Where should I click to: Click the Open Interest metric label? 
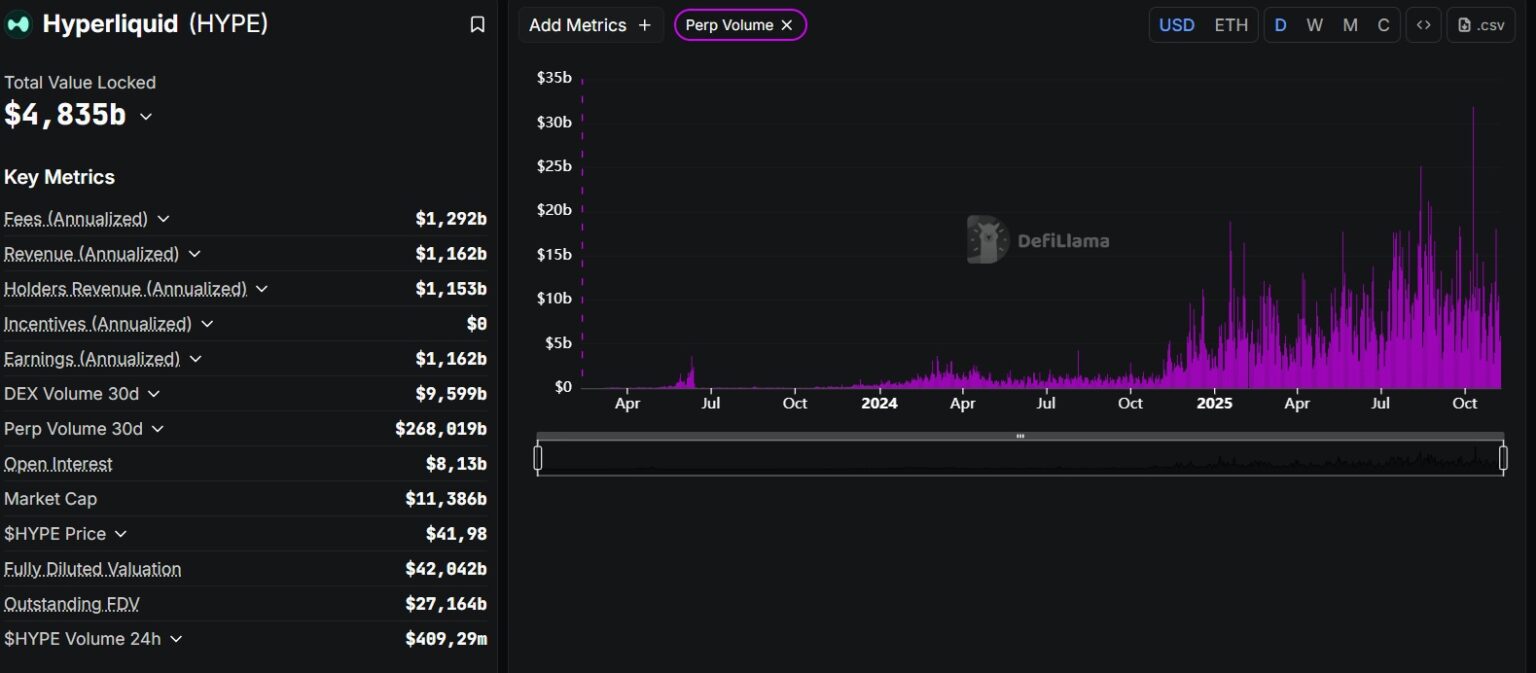[58, 464]
